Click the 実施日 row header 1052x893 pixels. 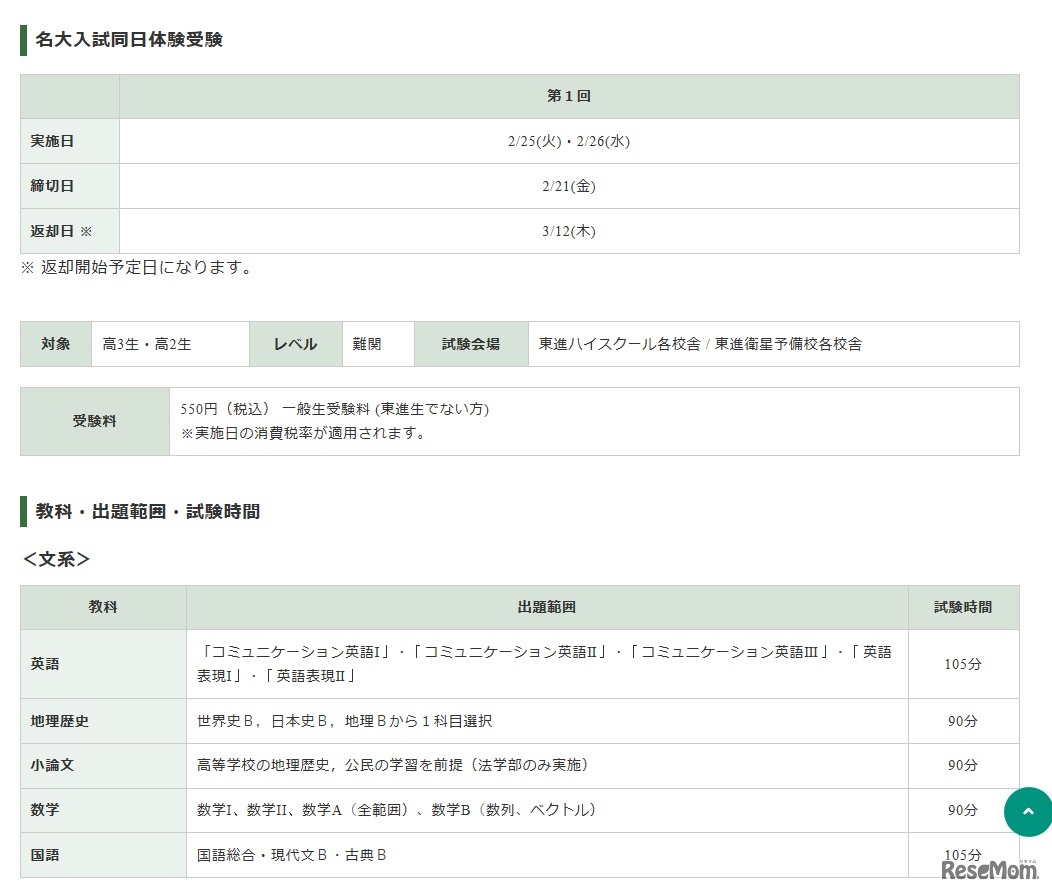(x=51, y=141)
